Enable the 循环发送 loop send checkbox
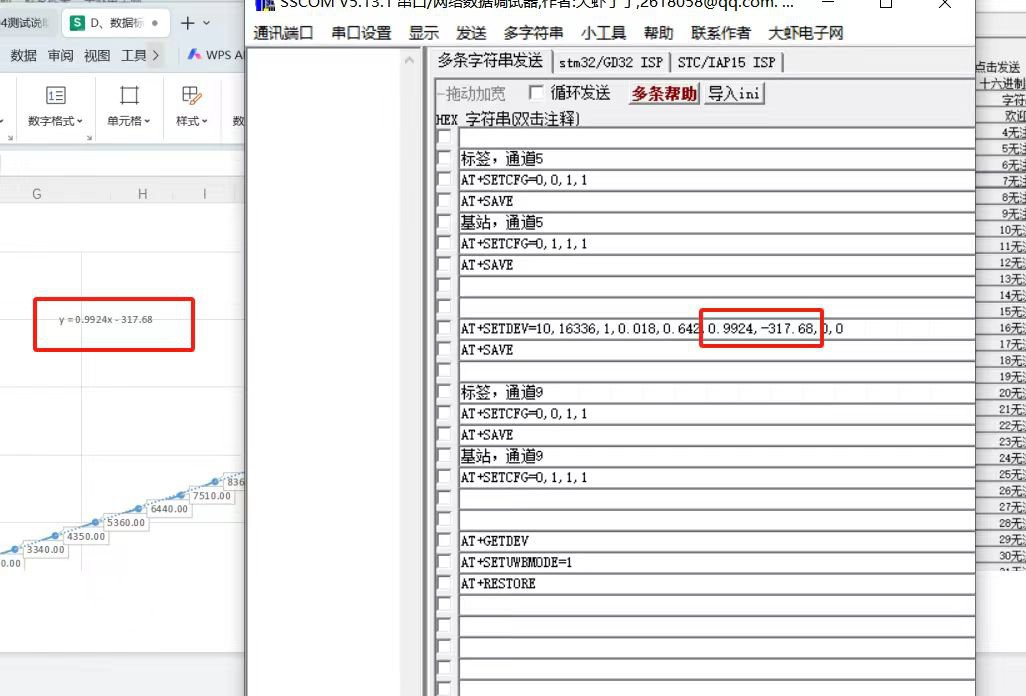Viewport: 1026px width, 696px height. [x=537, y=93]
